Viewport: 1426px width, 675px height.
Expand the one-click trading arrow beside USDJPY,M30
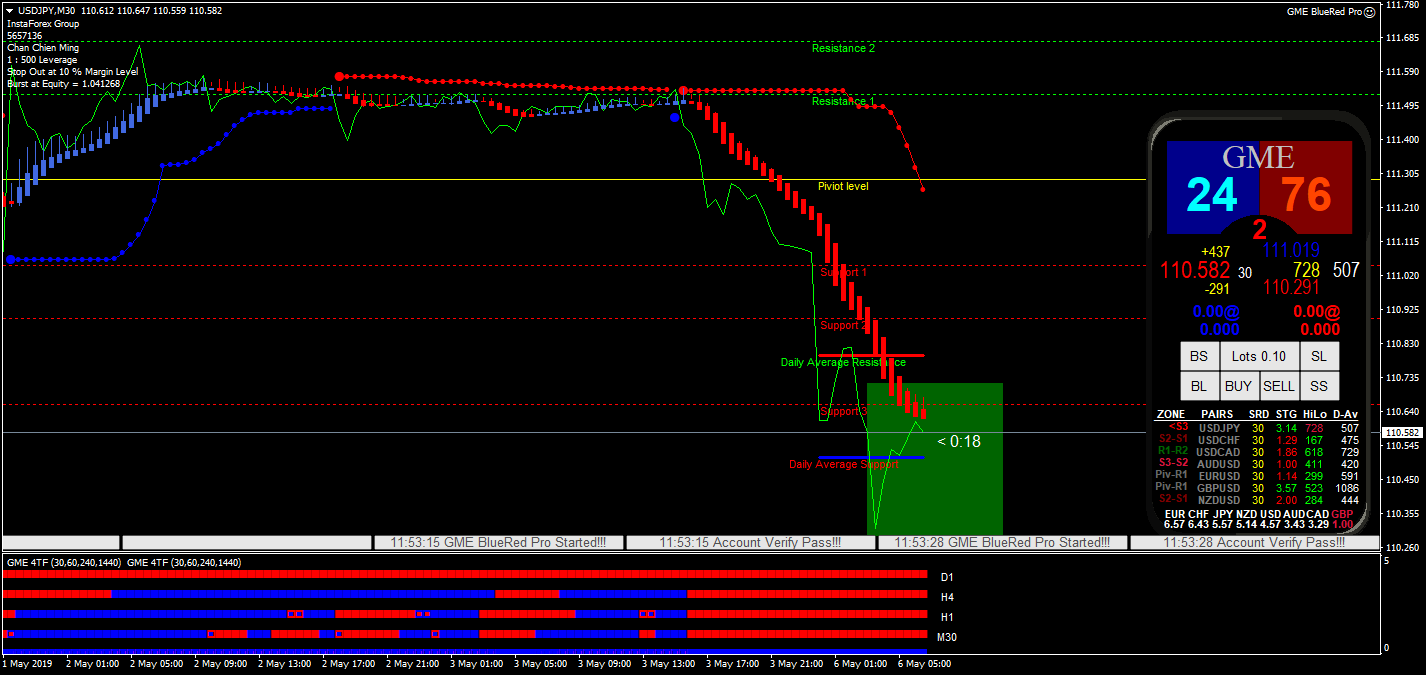click(9, 10)
